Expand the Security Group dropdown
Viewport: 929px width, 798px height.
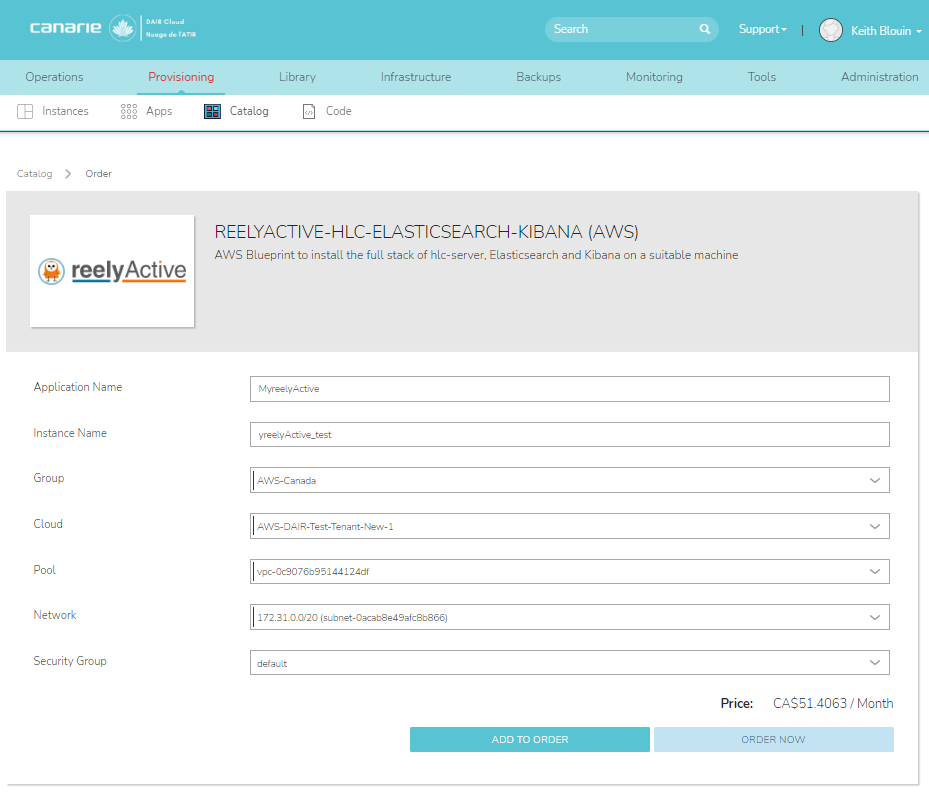click(x=569, y=663)
